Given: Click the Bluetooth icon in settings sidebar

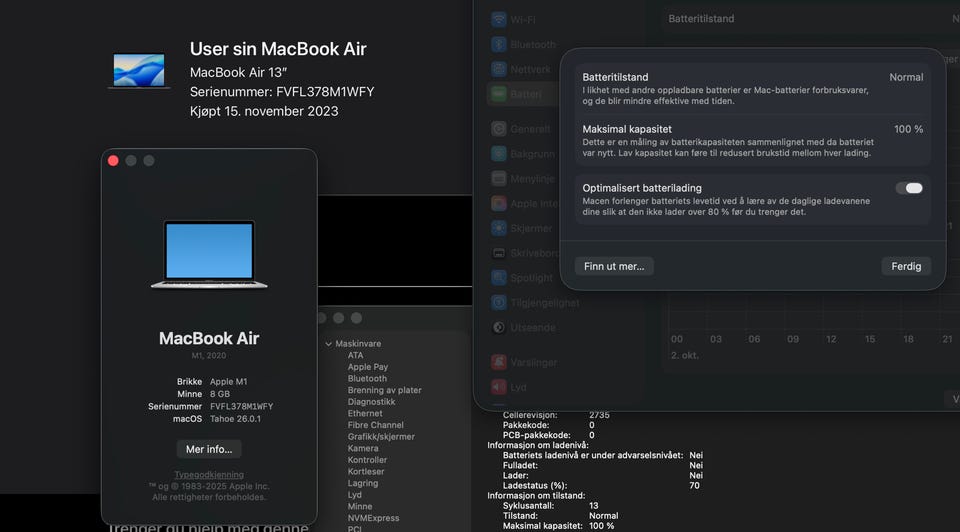Looking at the screenshot, I should (x=499, y=44).
